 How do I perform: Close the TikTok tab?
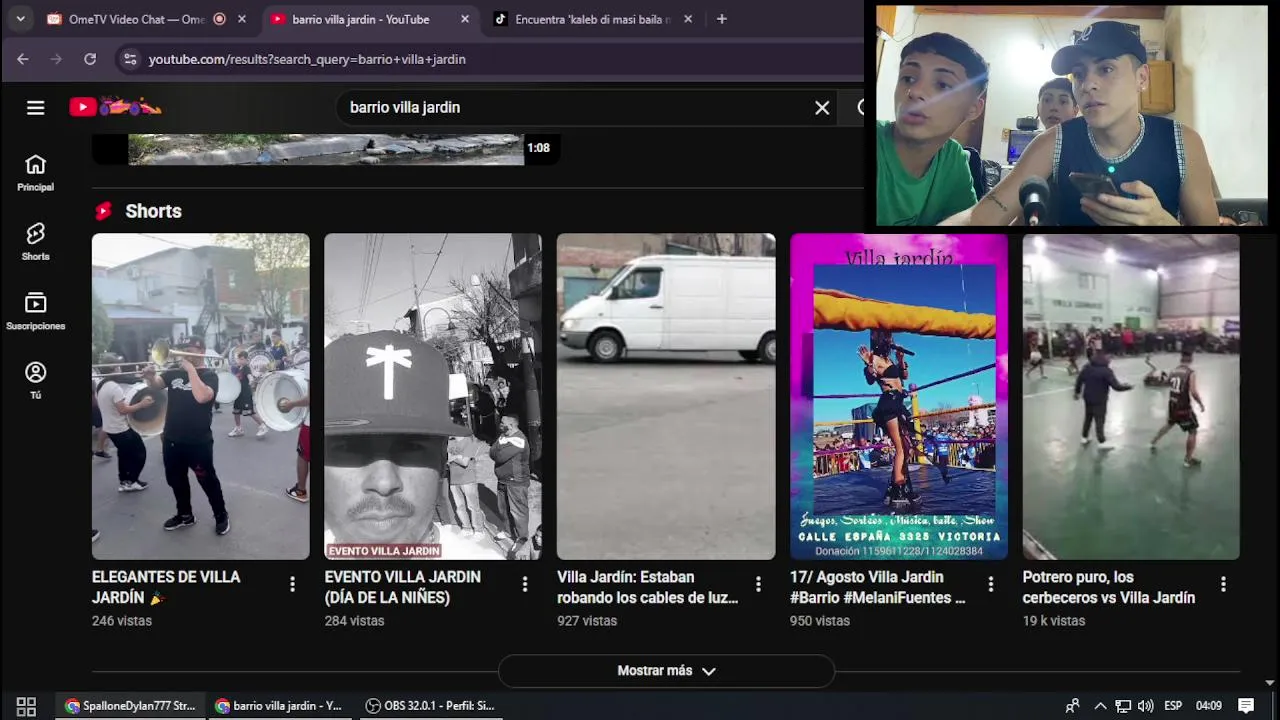point(688,19)
